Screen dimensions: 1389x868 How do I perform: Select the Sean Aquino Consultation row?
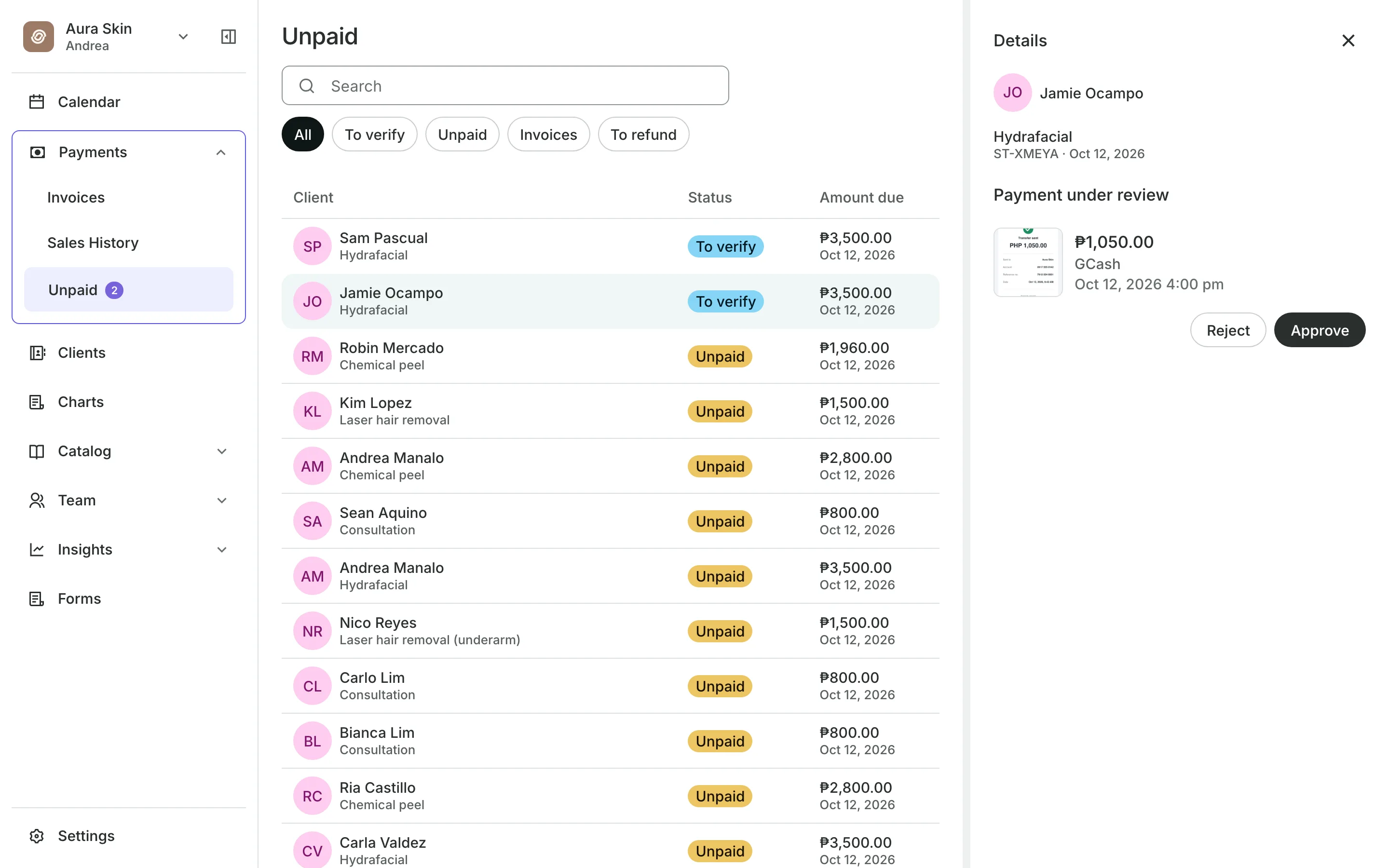610,521
